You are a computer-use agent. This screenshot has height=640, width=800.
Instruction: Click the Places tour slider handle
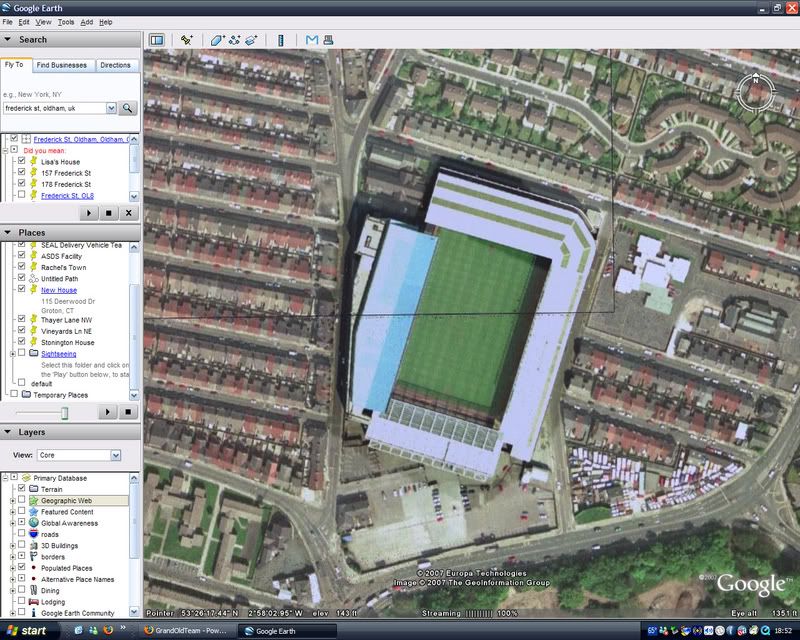click(65, 413)
